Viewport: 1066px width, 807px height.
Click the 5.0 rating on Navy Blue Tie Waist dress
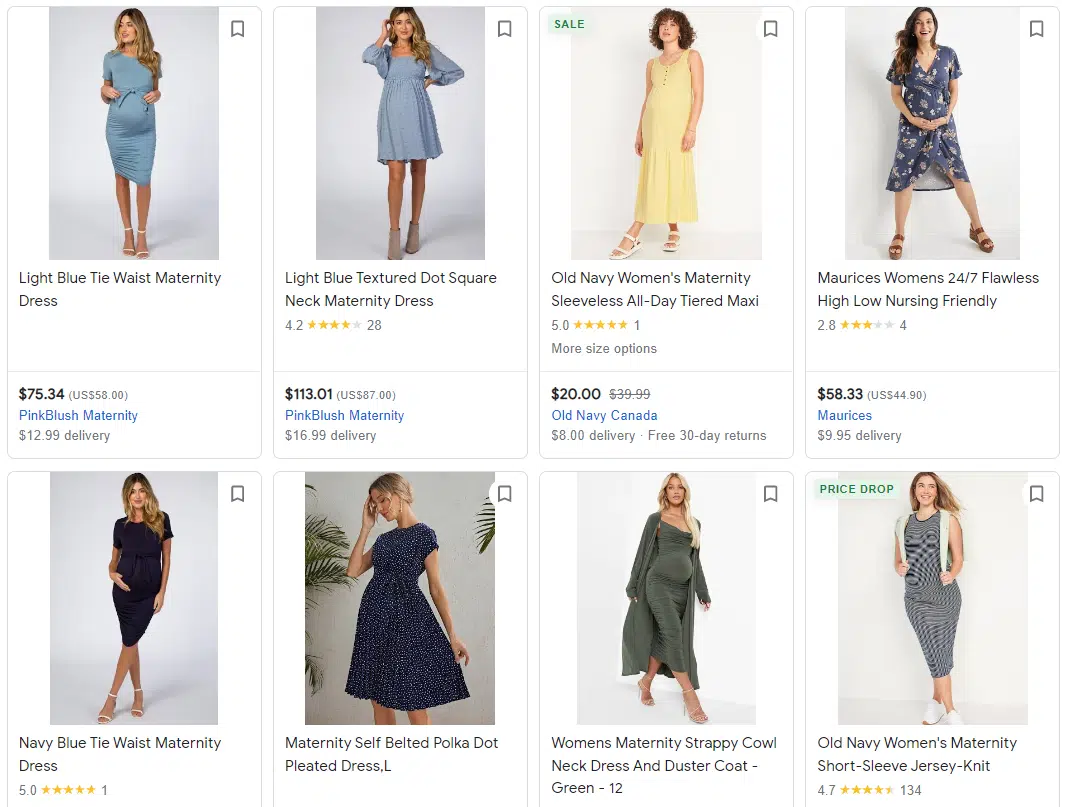tap(63, 790)
